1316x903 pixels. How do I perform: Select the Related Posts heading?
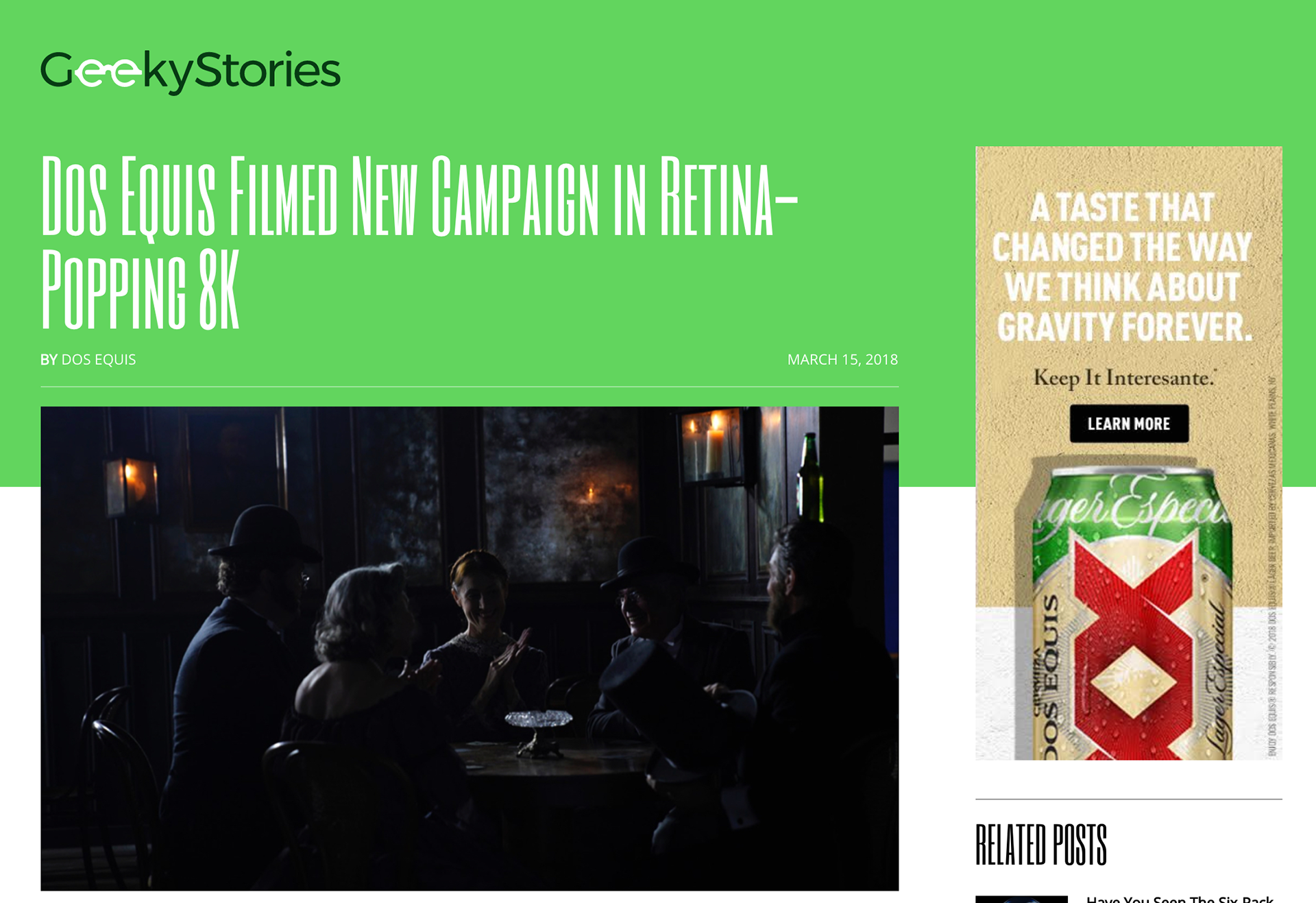pyautogui.click(x=1041, y=845)
